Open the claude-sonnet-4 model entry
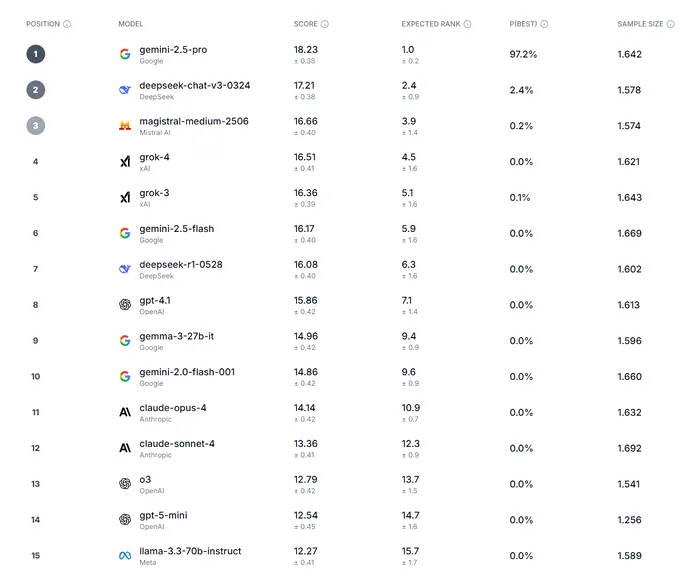This screenshot has width=700, height=572. 177,444
